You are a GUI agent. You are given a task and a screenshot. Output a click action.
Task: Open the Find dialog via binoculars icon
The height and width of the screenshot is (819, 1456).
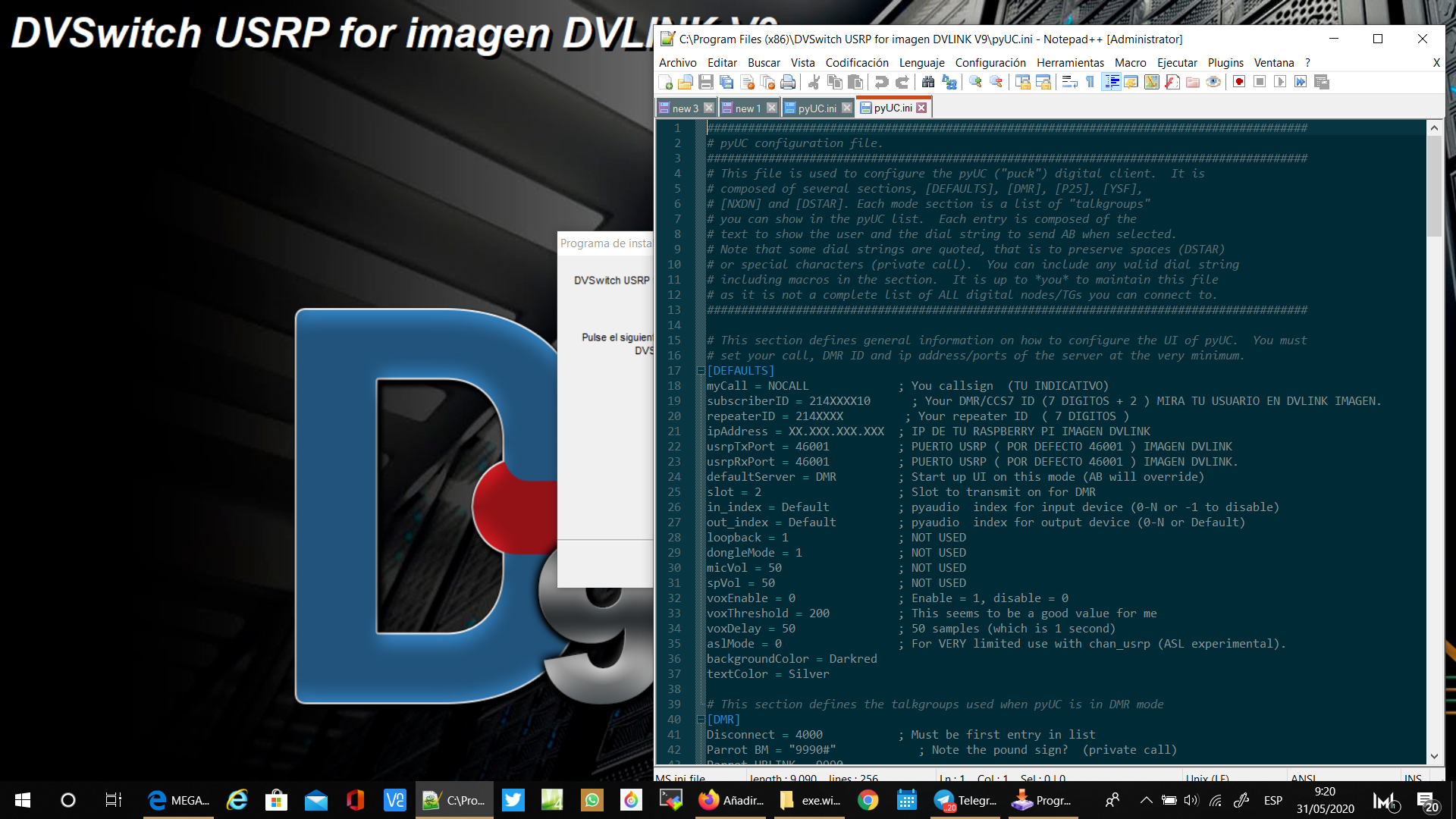coord(928,82)
